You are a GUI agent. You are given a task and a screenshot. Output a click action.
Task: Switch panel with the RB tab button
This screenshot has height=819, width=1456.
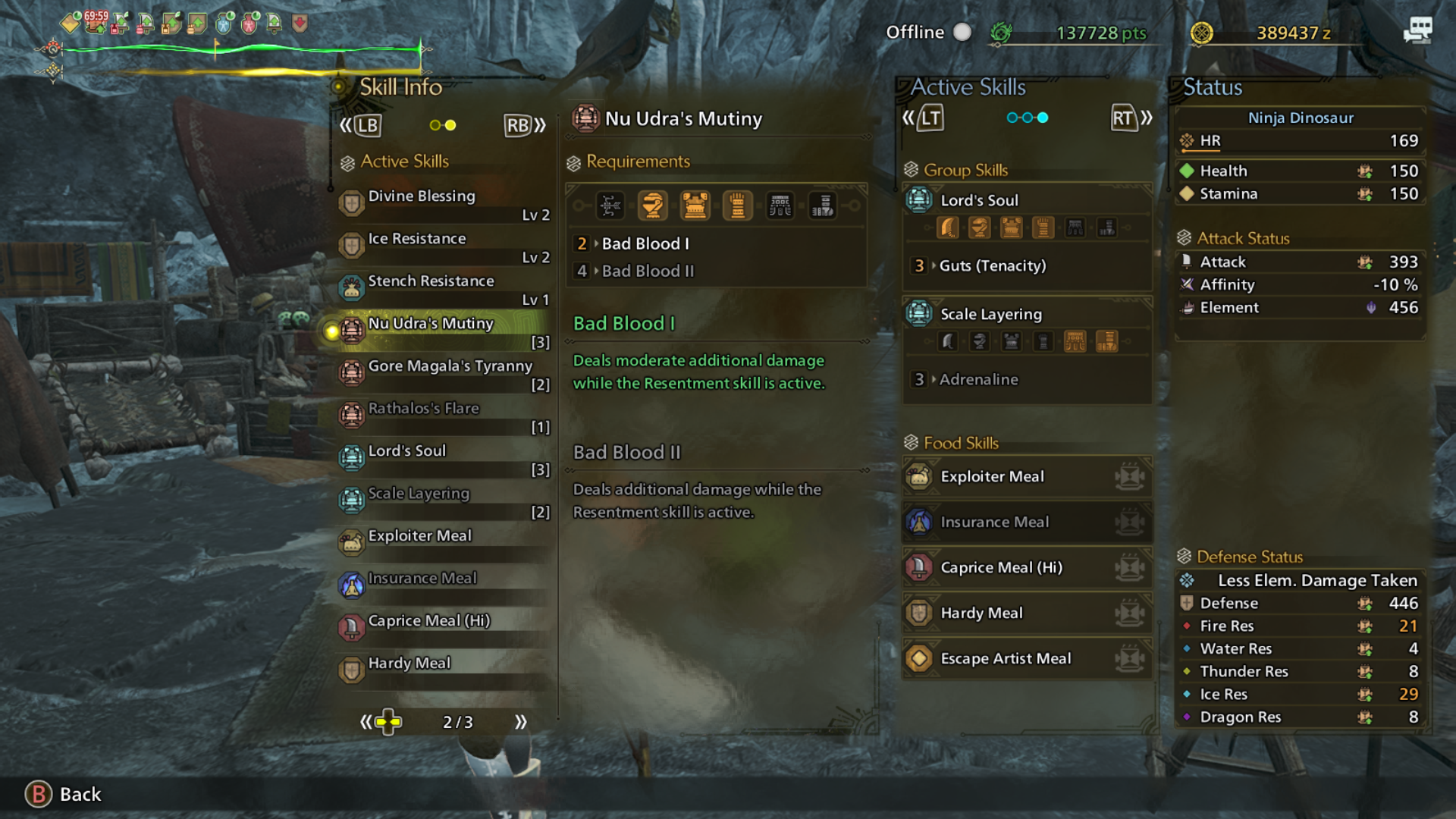tap(525, 125)
